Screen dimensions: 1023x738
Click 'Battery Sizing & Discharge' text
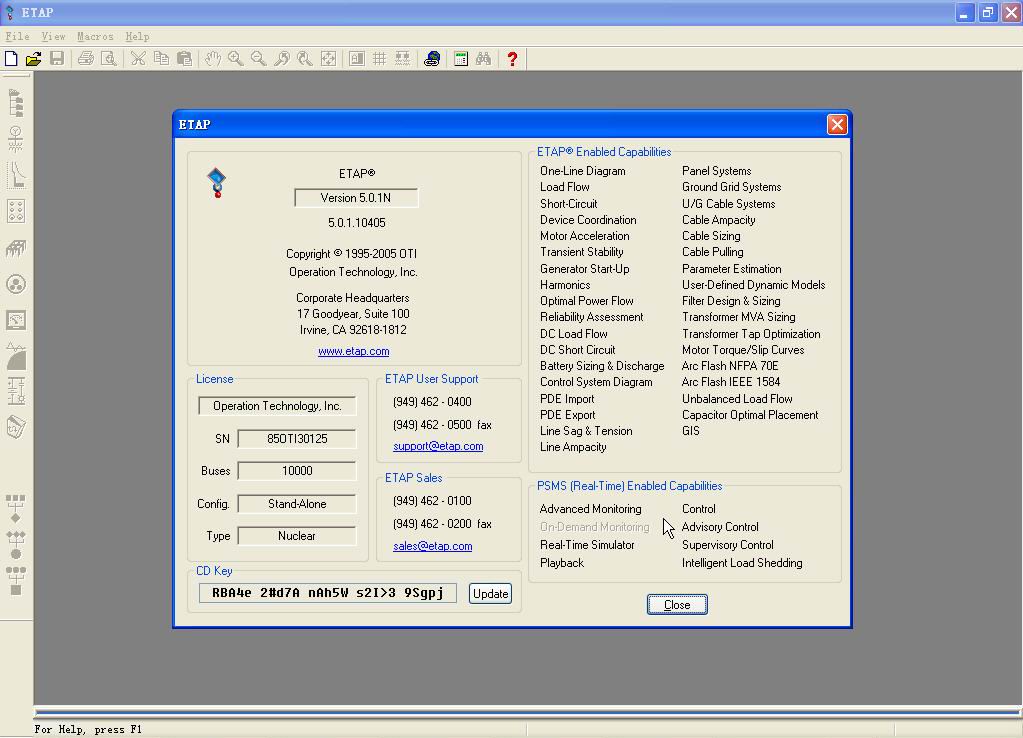(x=602, y=366)
